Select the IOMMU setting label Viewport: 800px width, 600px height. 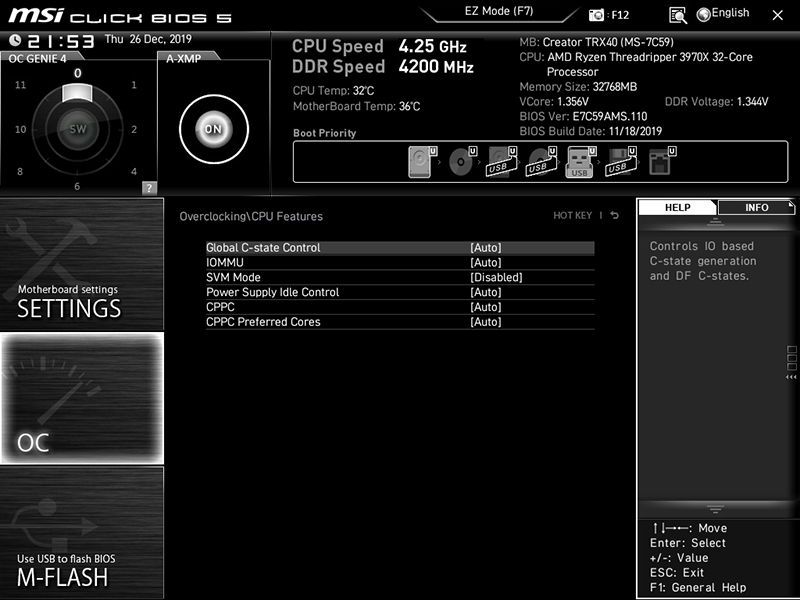pyautogui.click(x=225, y=262)
